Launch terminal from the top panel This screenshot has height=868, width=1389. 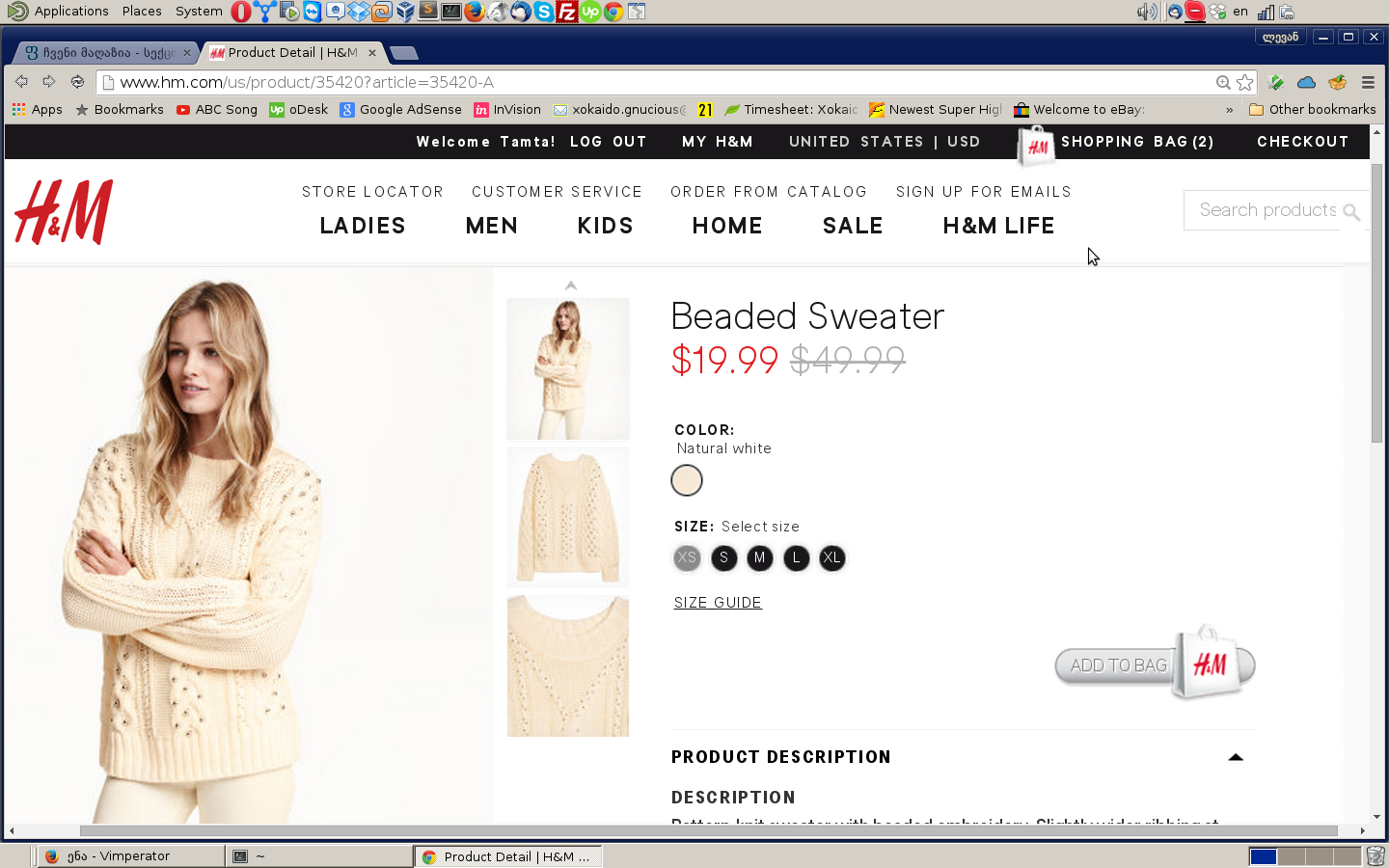coord(450,12)
